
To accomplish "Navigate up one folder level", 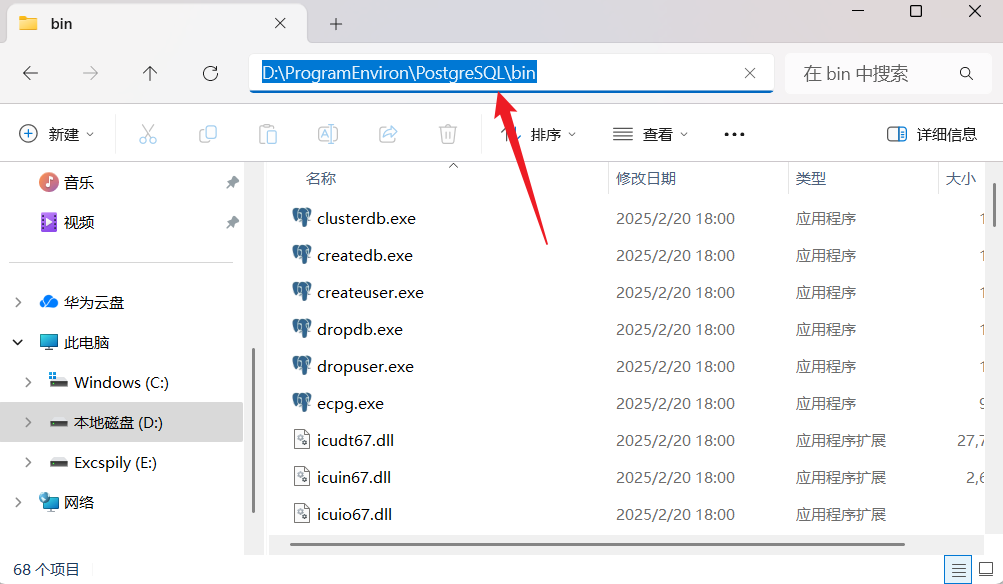I will pos(150,74).
